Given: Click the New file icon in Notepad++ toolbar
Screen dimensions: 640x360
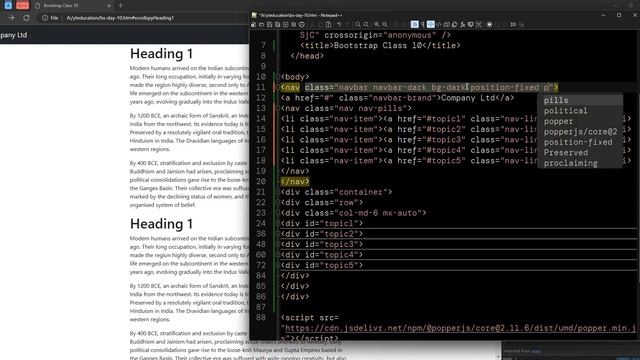Looking at the screenshot, I should (253, 24).
